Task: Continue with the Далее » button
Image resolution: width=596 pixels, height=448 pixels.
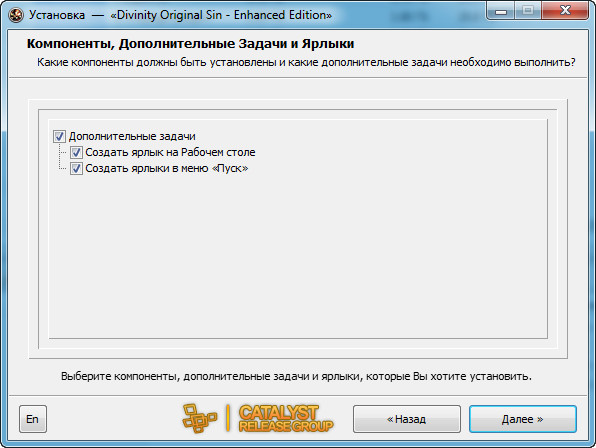Action: click(523, 419)
